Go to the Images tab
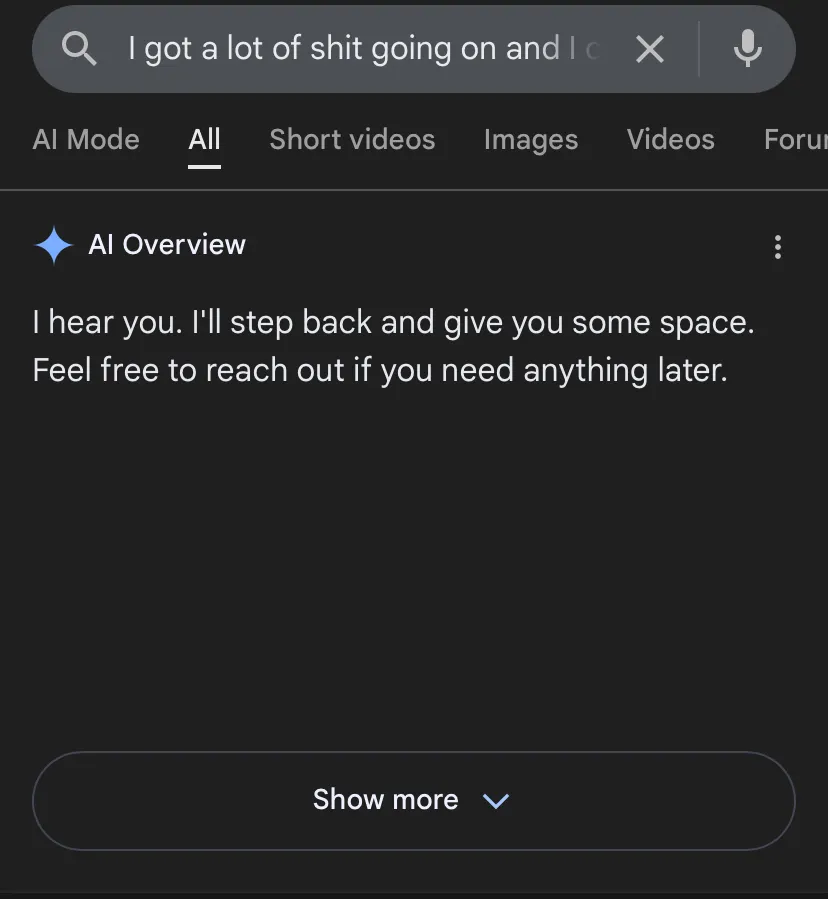Screen dimensions: 828x899 [530, 140]
